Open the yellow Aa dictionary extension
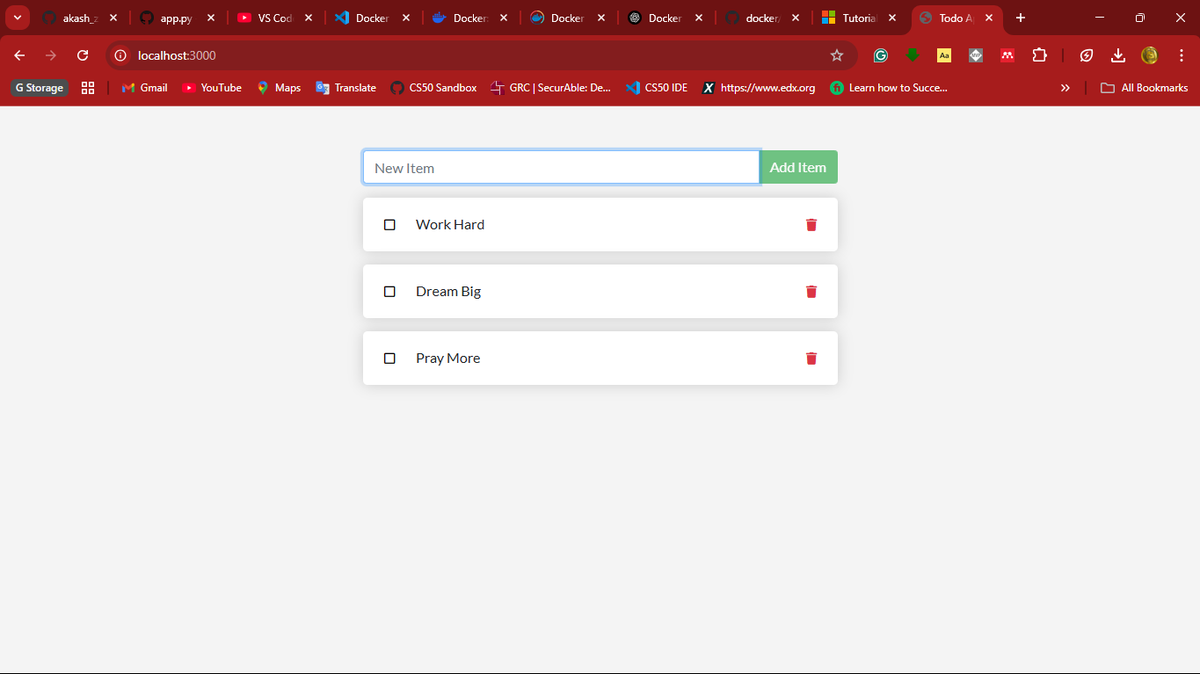The image size is (1200, 674). (x=944, y=55)
